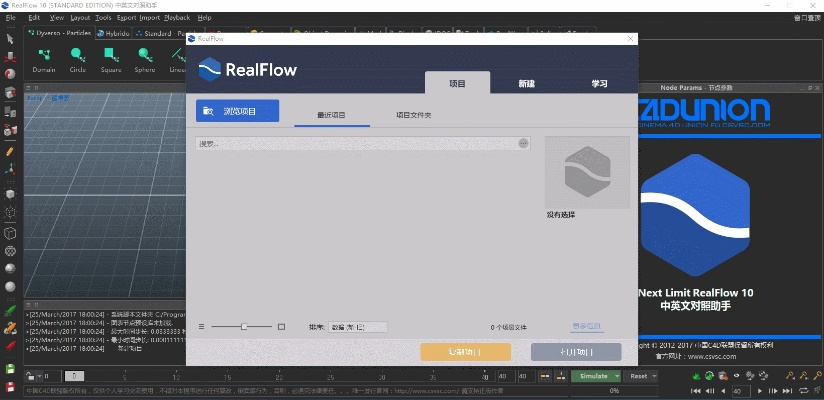Switch to list view icon beside slider
Screen dimensions: 824x400
pos(201,326)
